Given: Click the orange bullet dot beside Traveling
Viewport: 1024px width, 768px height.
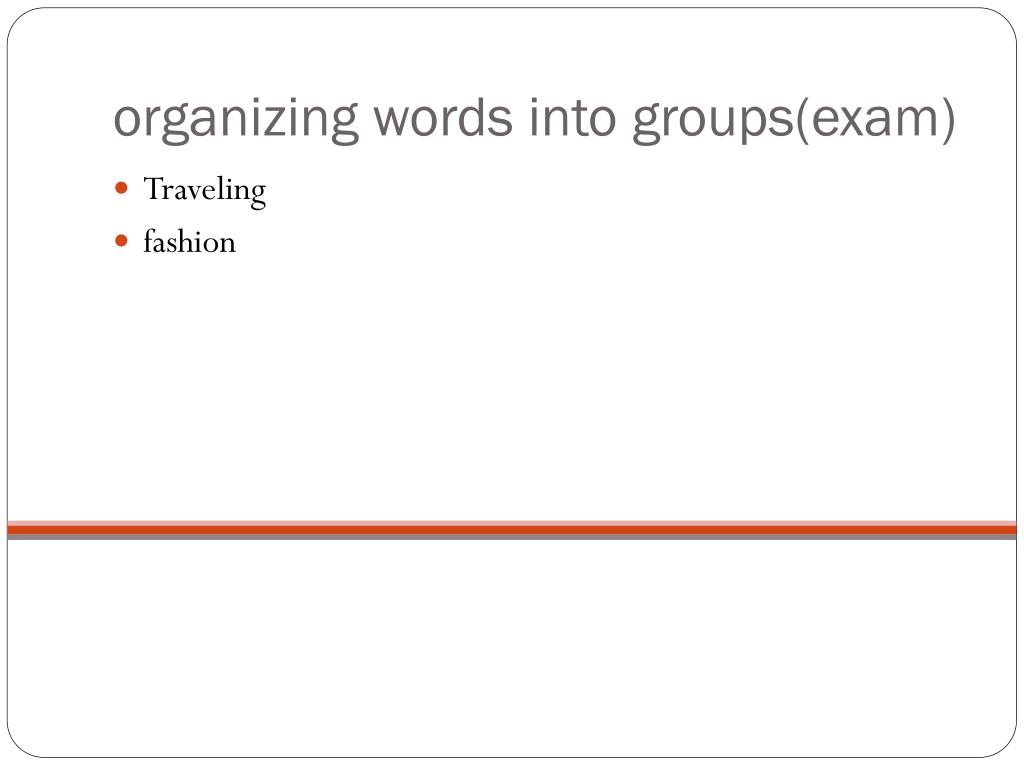Looking at the screenshot, I should [121, 189].
